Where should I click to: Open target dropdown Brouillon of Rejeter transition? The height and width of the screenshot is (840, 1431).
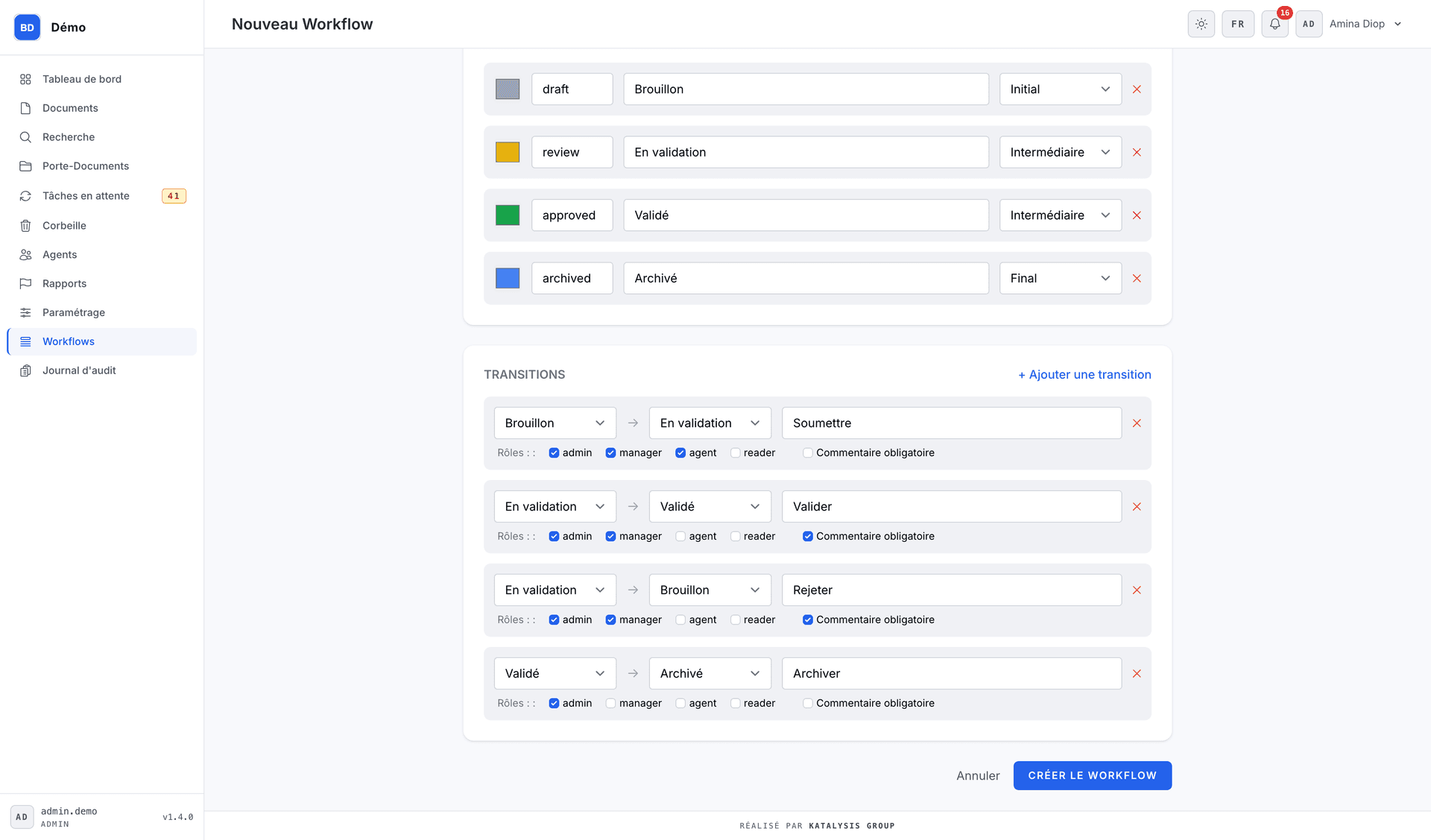710,590
